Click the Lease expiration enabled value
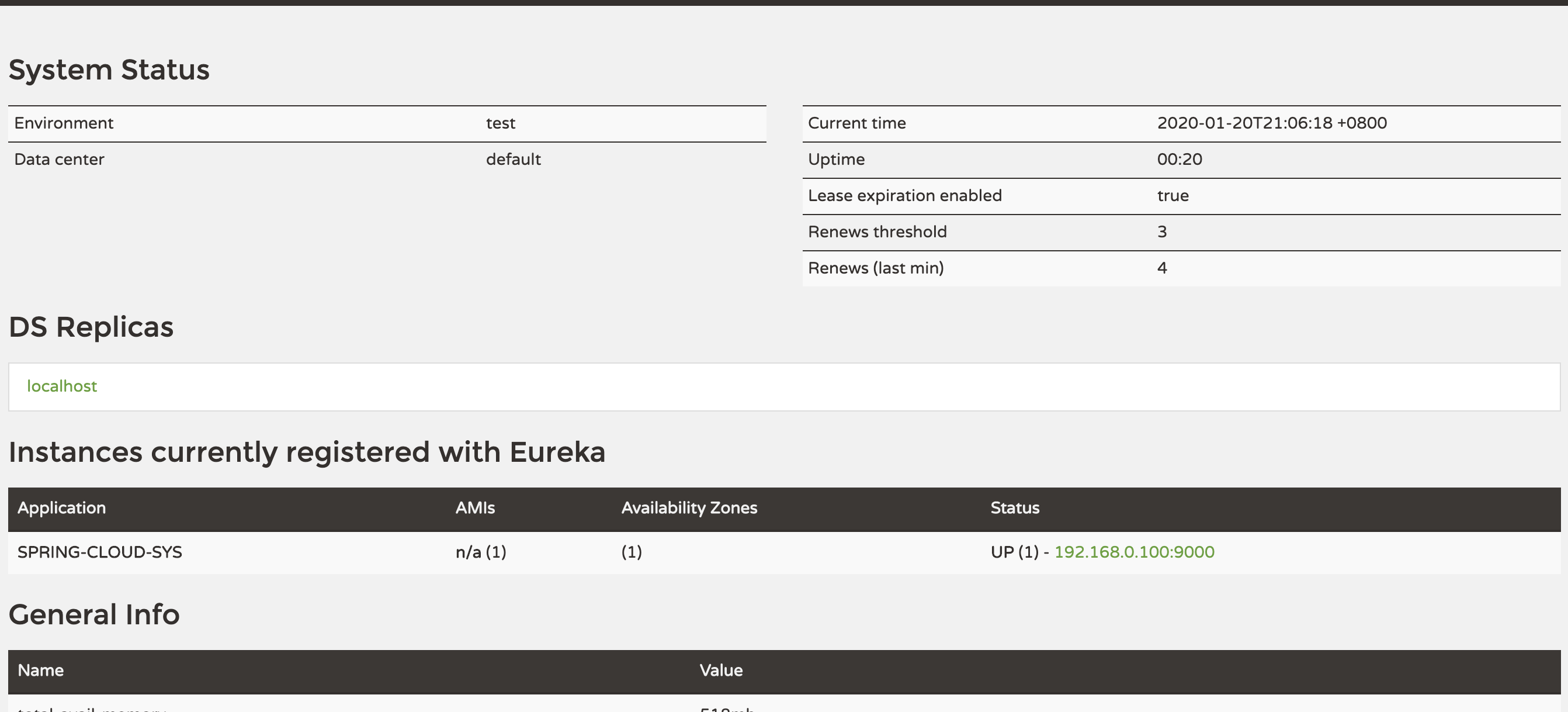The height and width of the screenshot is (712, 1568). 1172,195
